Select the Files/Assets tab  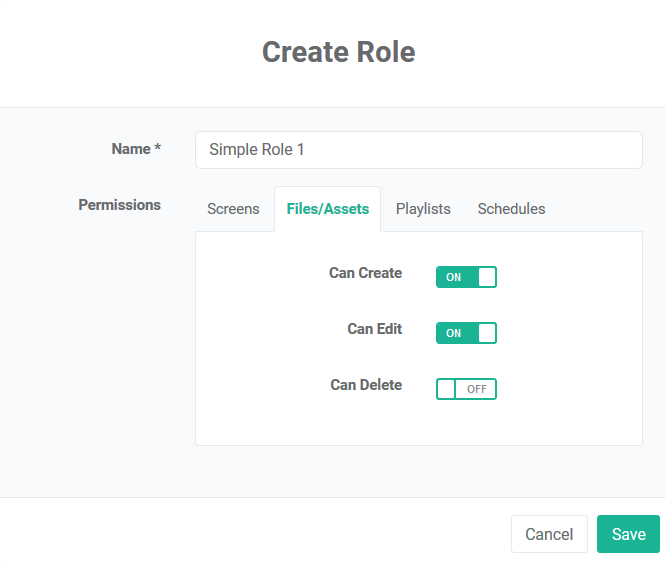(327, 209)
